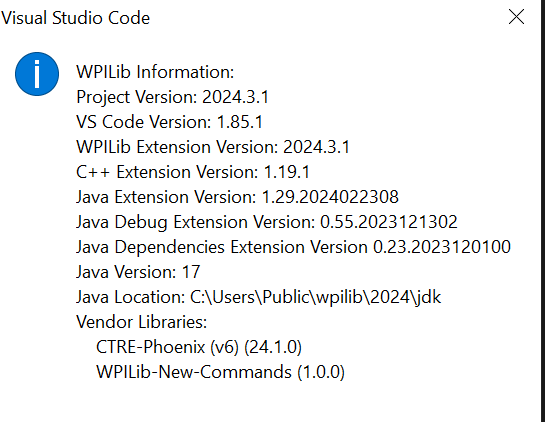This screenshot has width=545, height=422.
Task: Click 'Java Debug Extension Version' line
Action: click(x=267, y=222)
